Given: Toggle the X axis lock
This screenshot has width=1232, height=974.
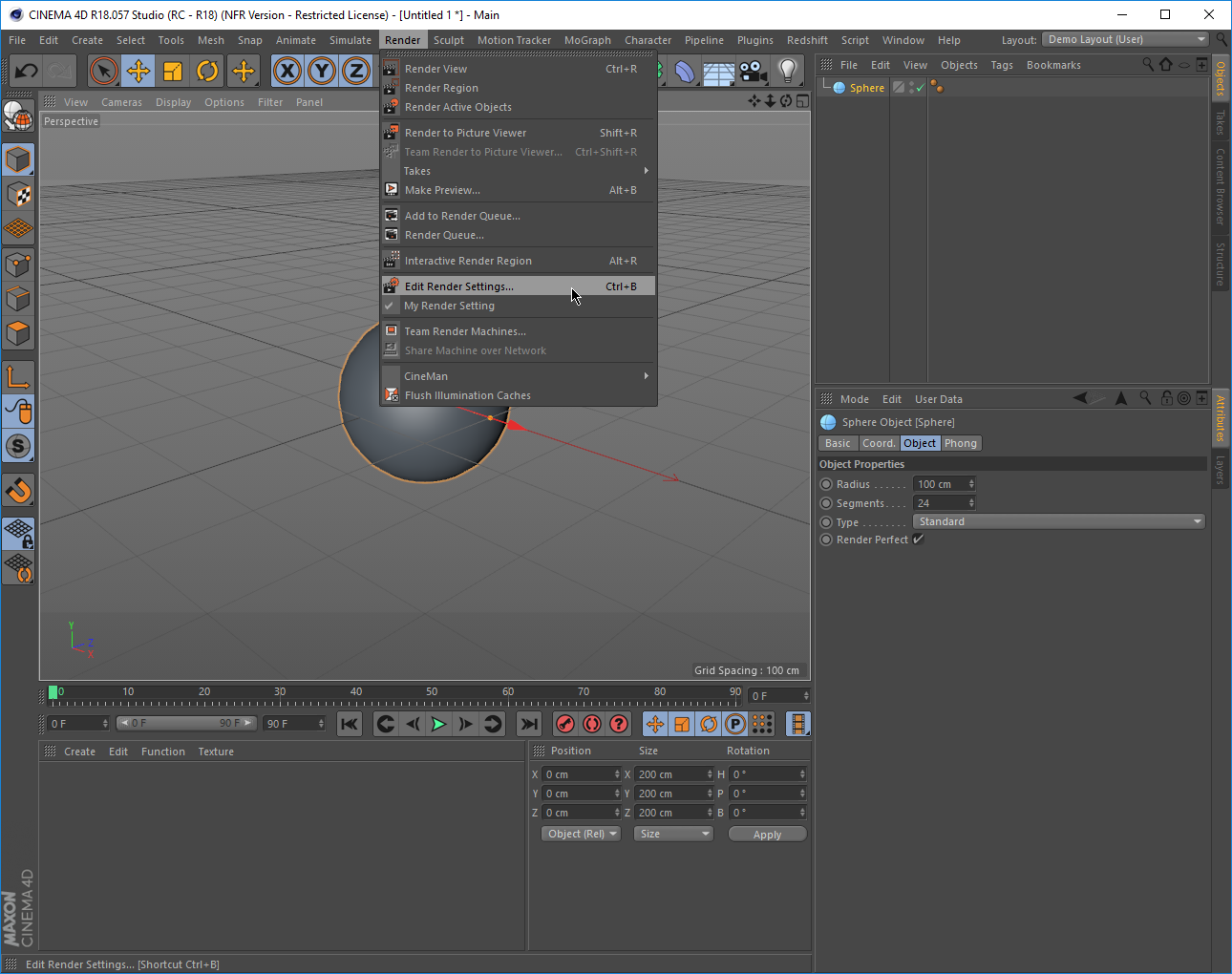Looking at the screenshot, I should (287, 71).
